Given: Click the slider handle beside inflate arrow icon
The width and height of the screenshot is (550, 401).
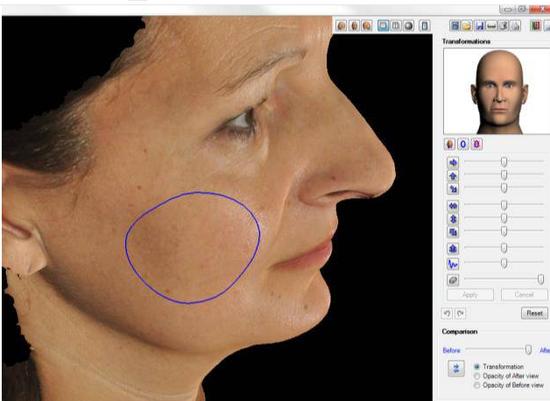Looking at the screenshot, I should coord(504,248).
